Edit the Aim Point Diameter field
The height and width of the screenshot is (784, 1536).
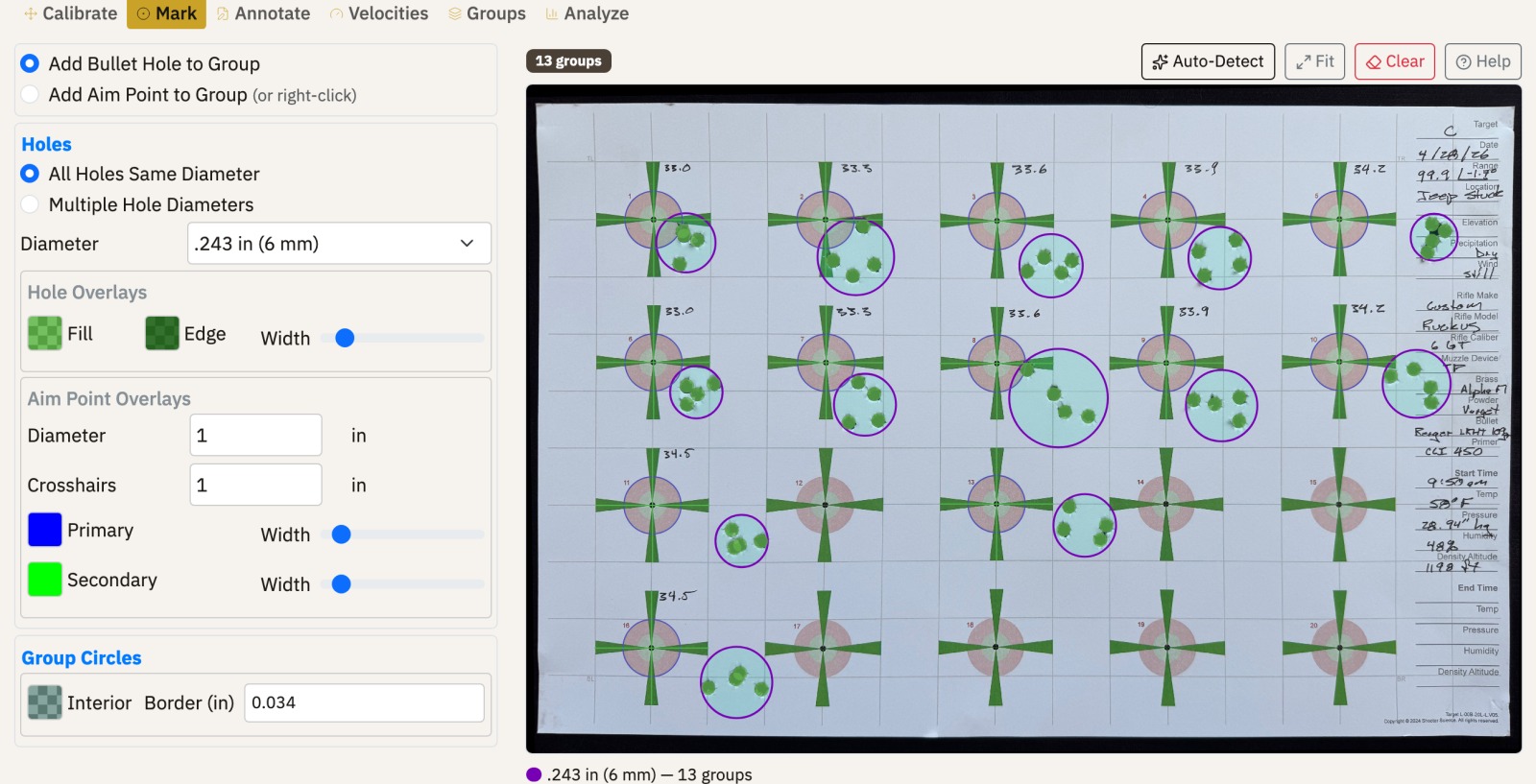(x=256, y=435)
